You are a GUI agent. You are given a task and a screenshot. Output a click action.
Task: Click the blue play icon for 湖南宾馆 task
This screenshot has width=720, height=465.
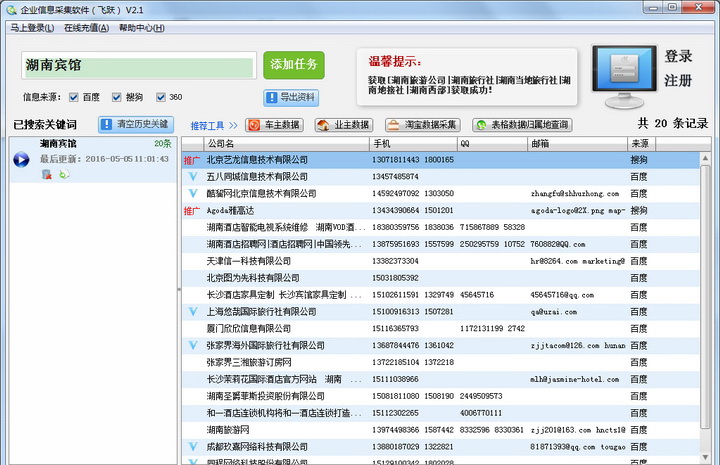tap(21, 159)
